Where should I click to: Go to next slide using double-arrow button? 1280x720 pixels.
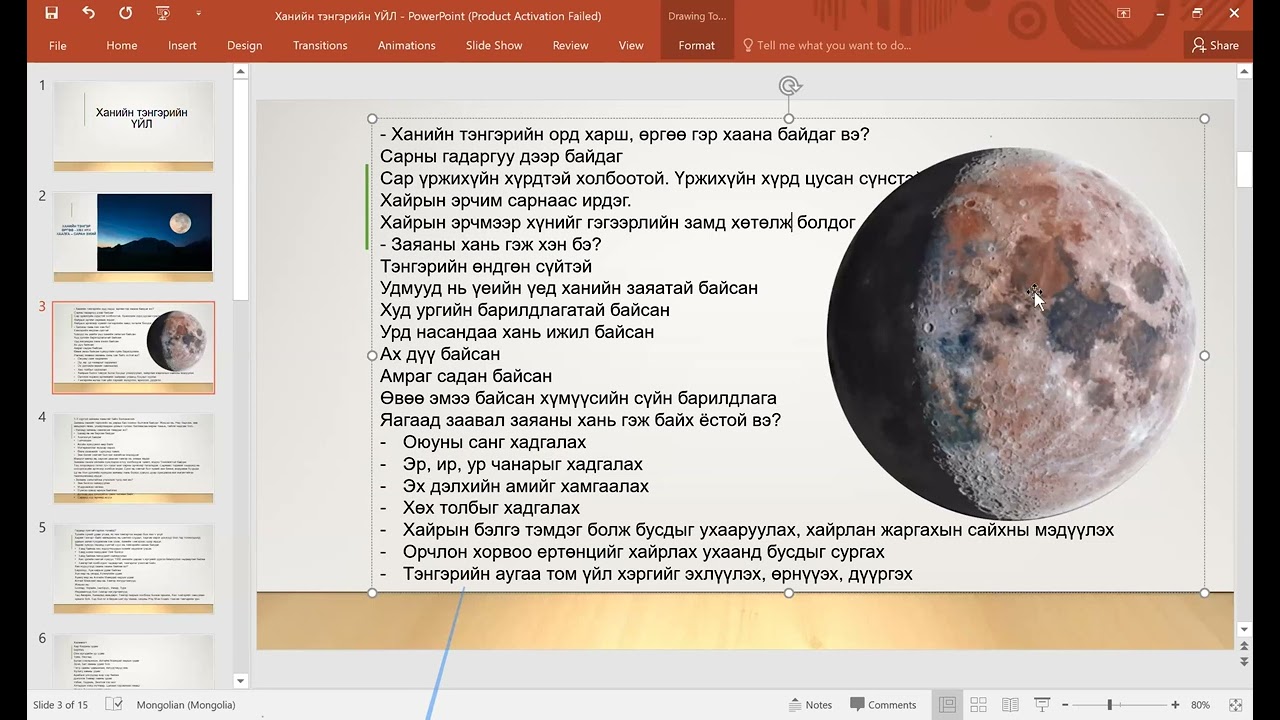tap(1244, 661)
